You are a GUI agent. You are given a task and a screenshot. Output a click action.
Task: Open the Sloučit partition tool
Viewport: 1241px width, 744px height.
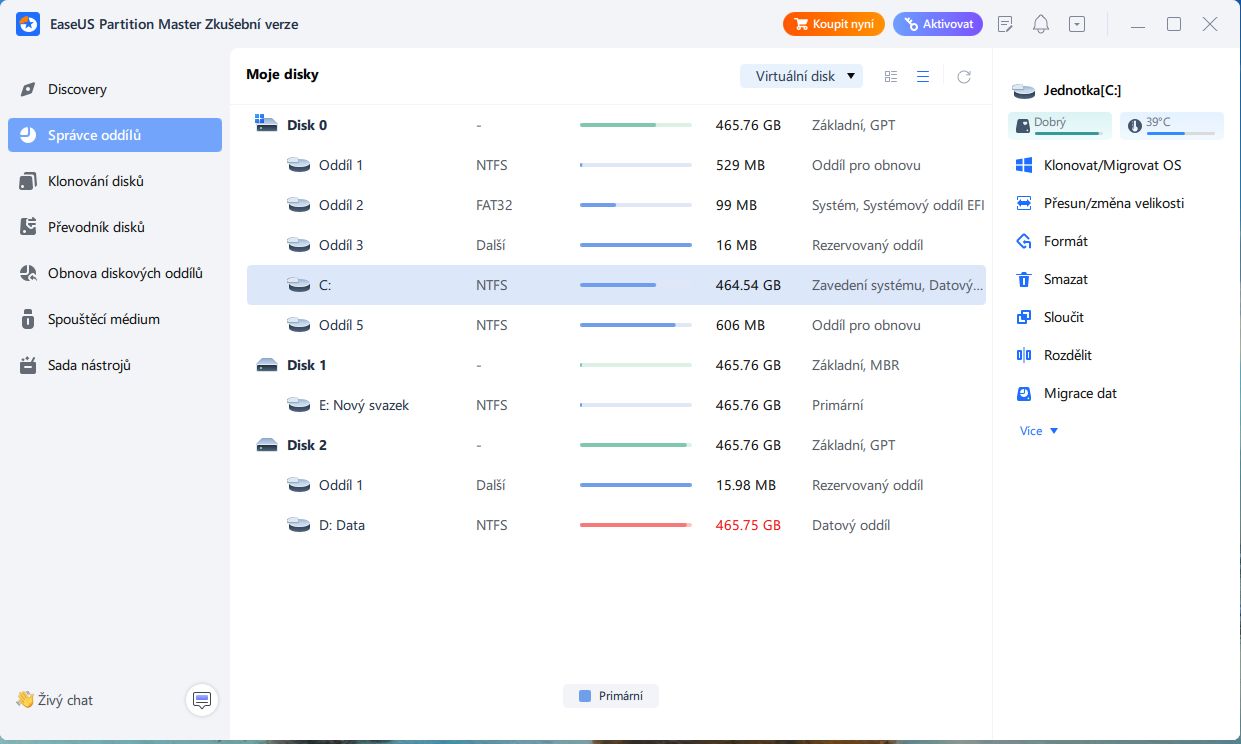1023,316
